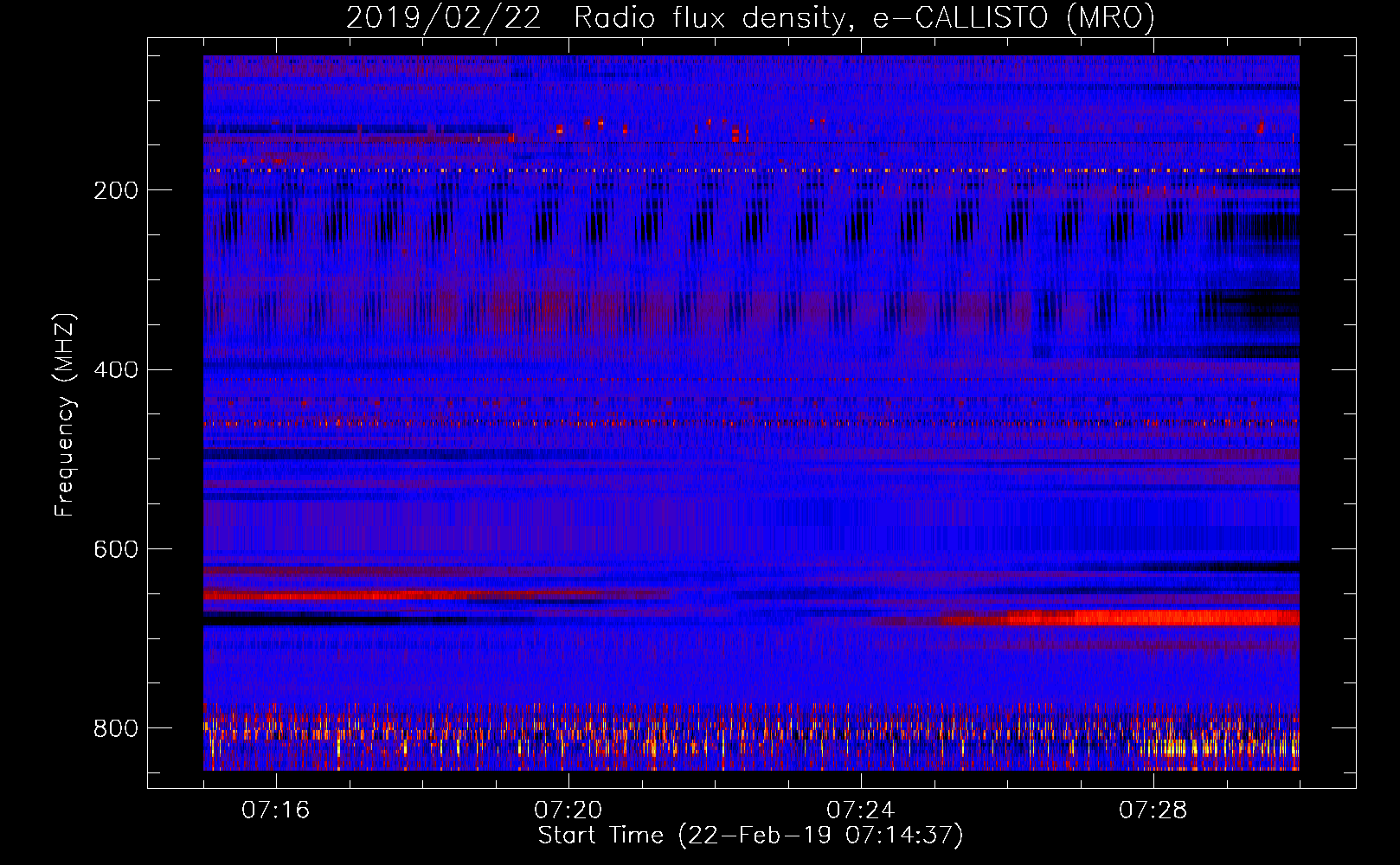Screen dimensions: 1400x865
Task: Click the 07:20 time tick label
Action: tap(568, 811)
